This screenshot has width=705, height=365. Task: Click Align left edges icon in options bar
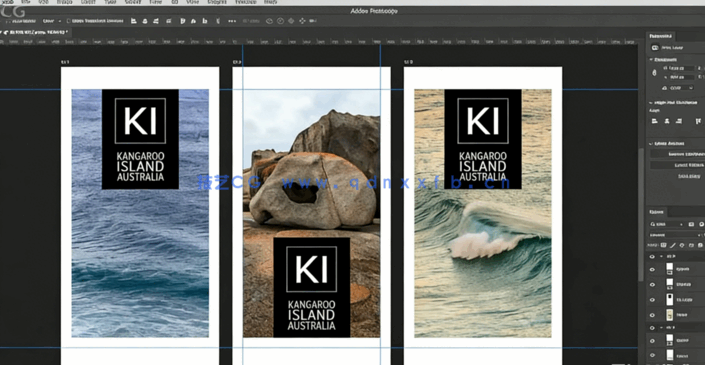point(134,21)
